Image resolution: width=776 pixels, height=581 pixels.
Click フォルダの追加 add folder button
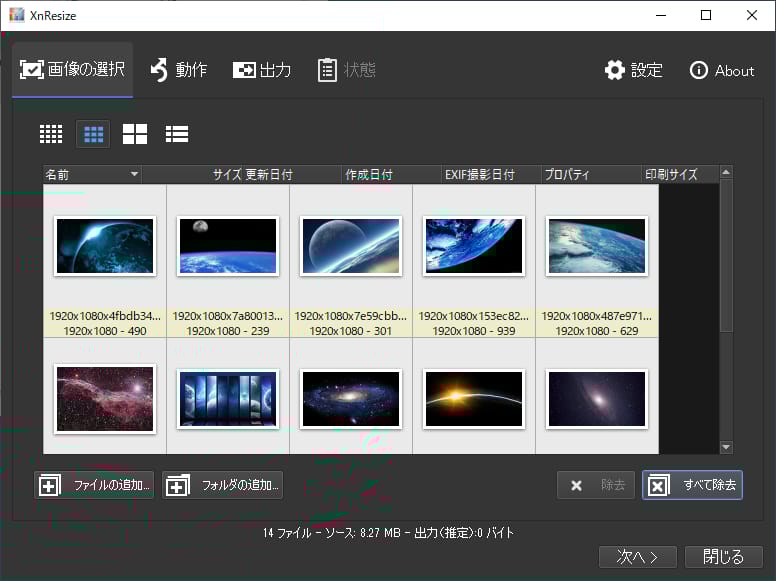click(223, 485)
